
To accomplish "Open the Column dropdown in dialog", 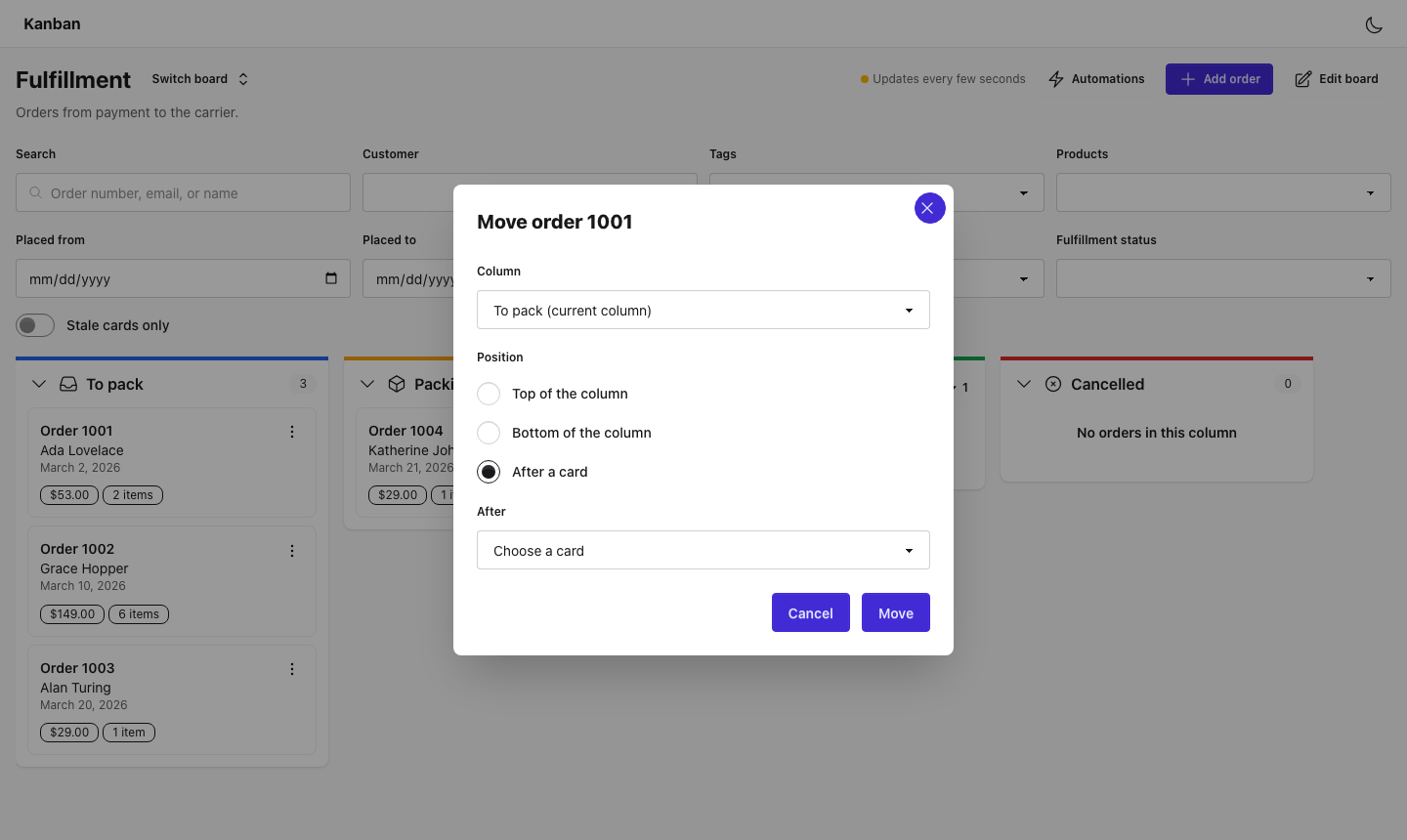I will point(703,310).
